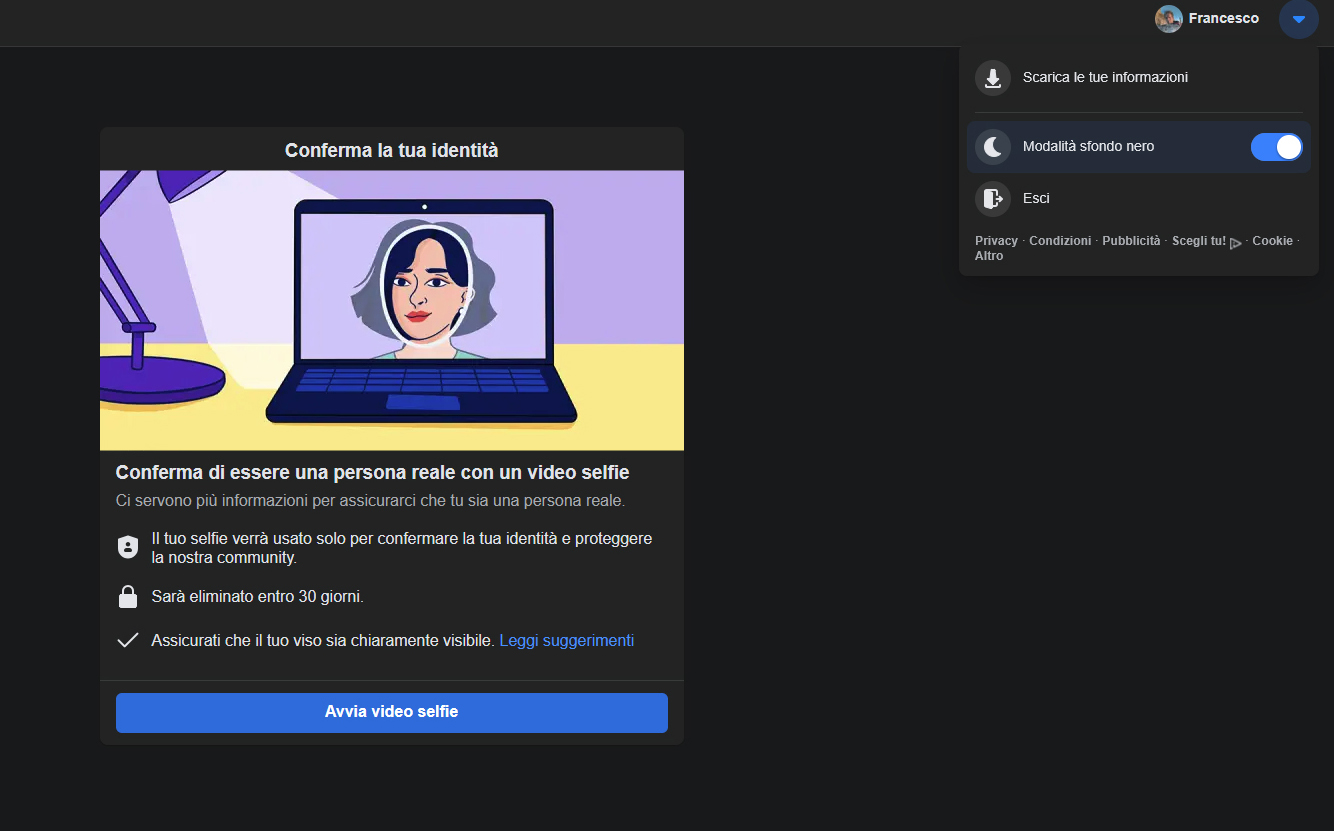Click the padlock icon beside deletion notice

click(127, 597)
